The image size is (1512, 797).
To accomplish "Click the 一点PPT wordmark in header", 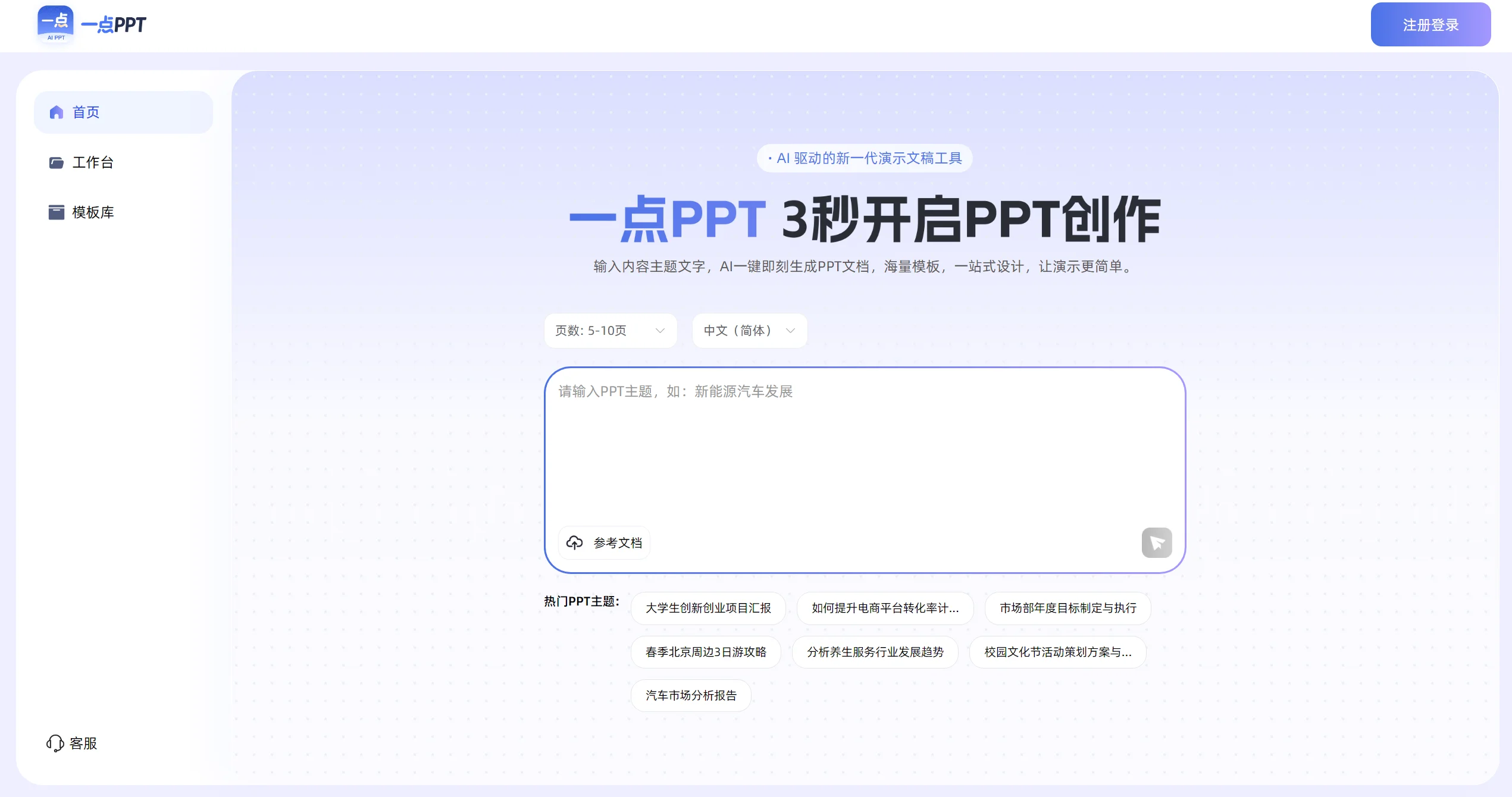I will 114,25.
